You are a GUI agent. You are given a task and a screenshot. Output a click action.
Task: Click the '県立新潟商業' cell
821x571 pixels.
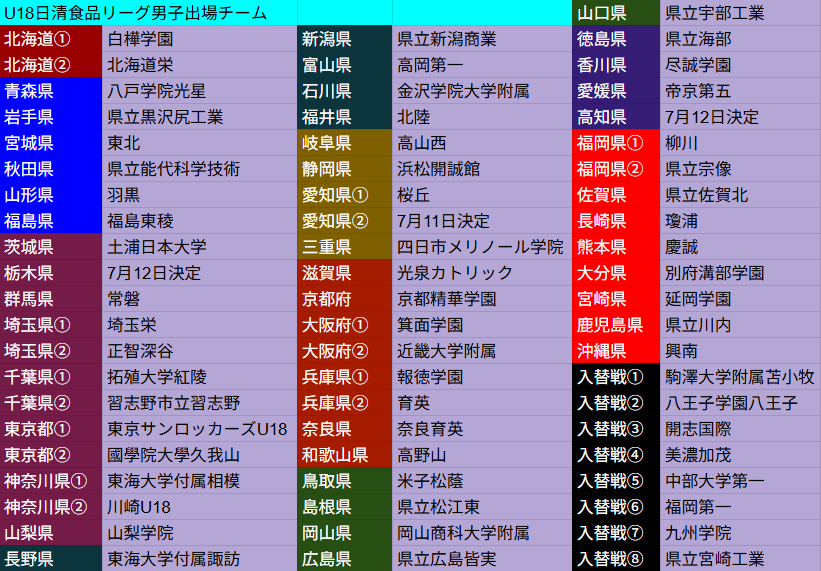(x=482, y=39)
